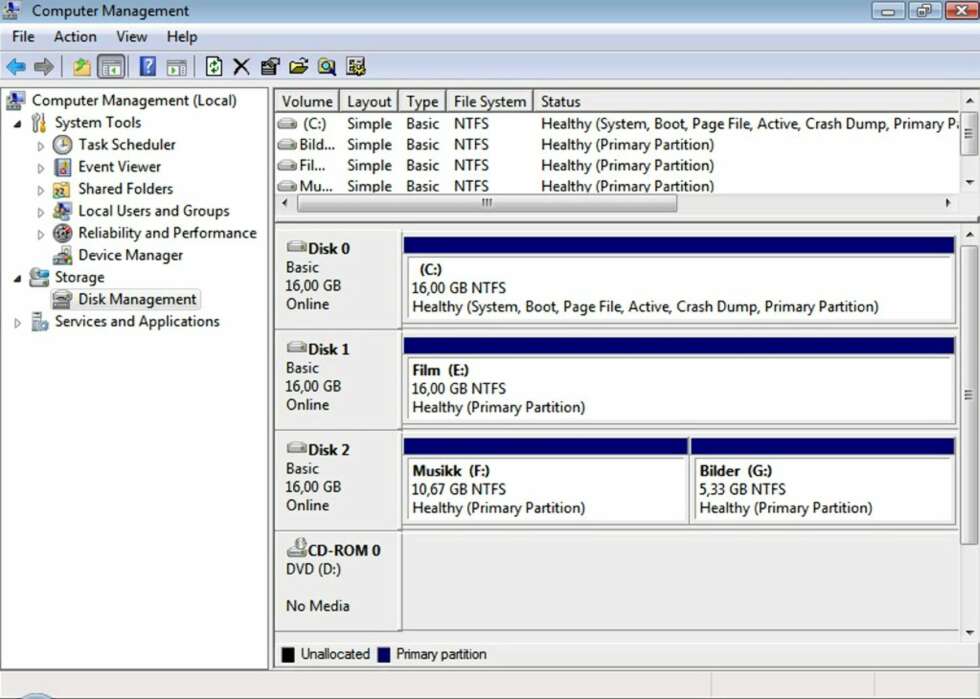
Task: Click the disk view scroll-down arrow
Action: pos(969,633)
